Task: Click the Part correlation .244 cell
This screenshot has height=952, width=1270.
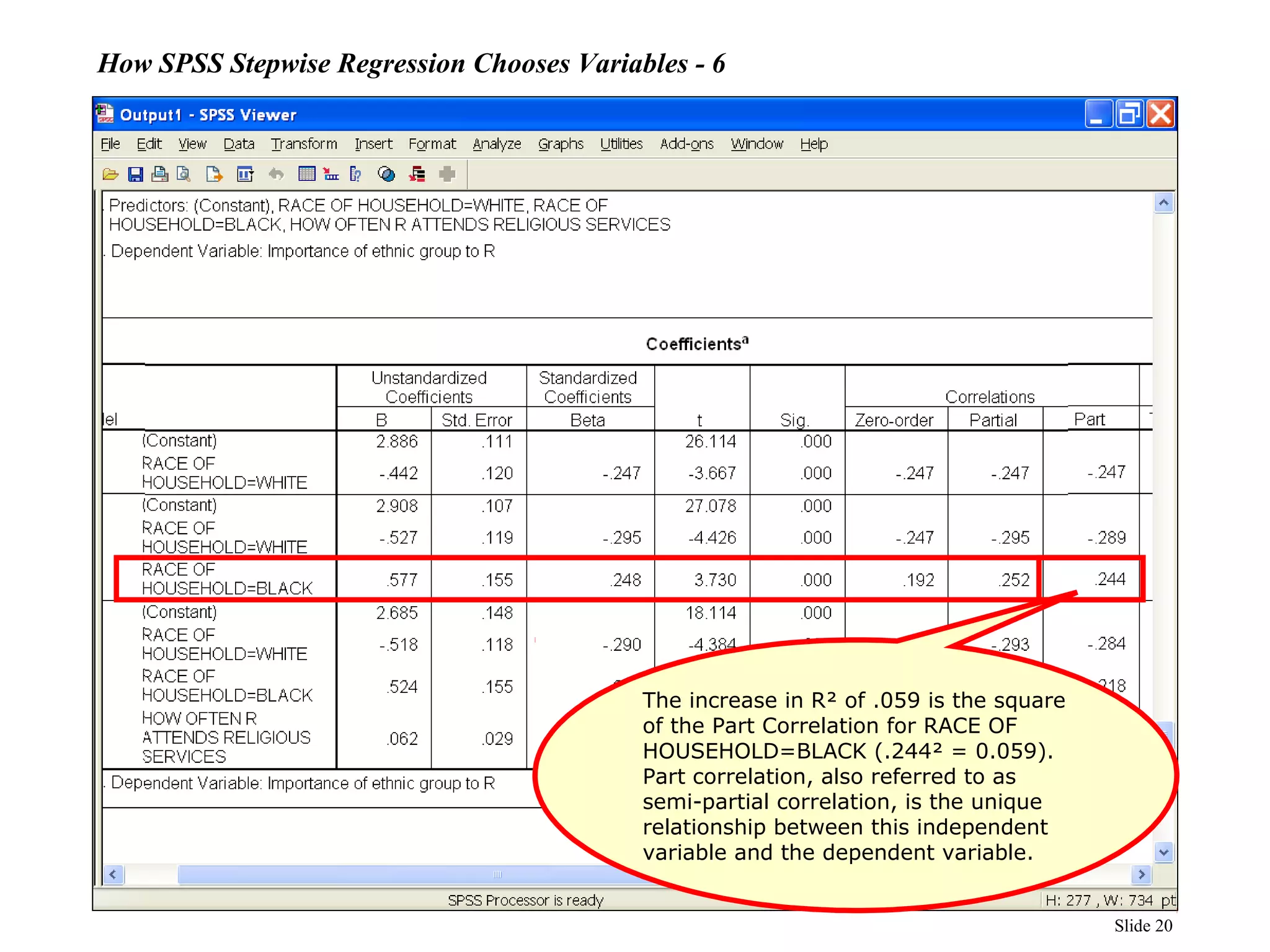Action: click(x=1110, y=580)
